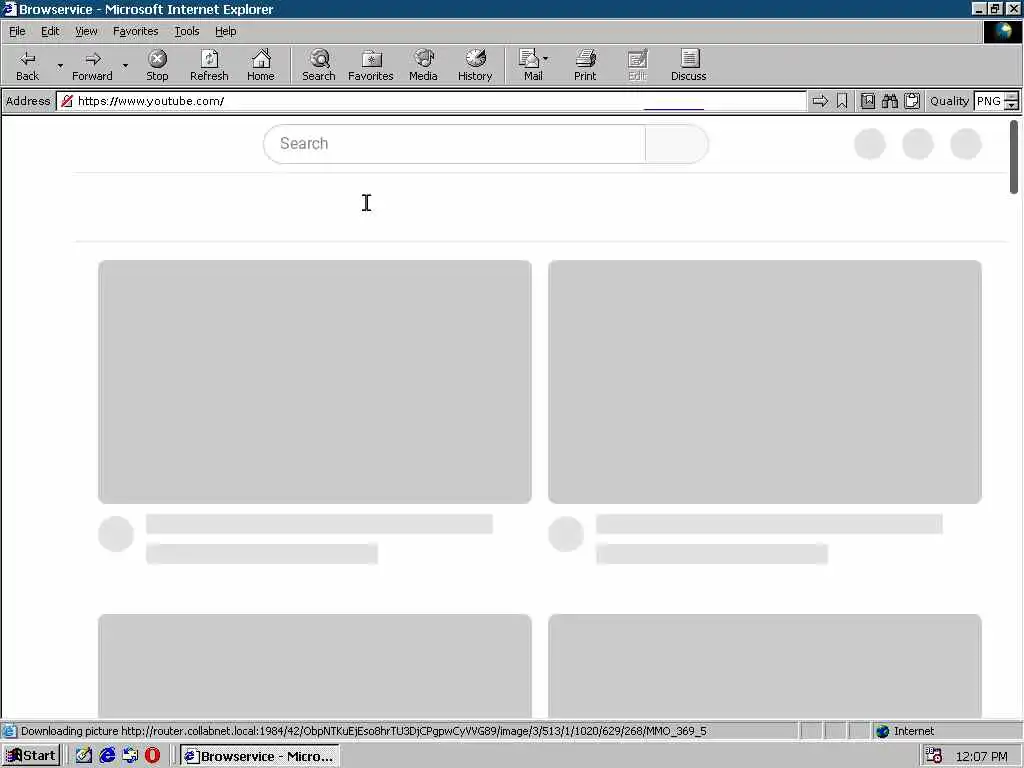Click the page vertical scrollbar thumb
1024x768 pixels.
tap(1014, 157)
